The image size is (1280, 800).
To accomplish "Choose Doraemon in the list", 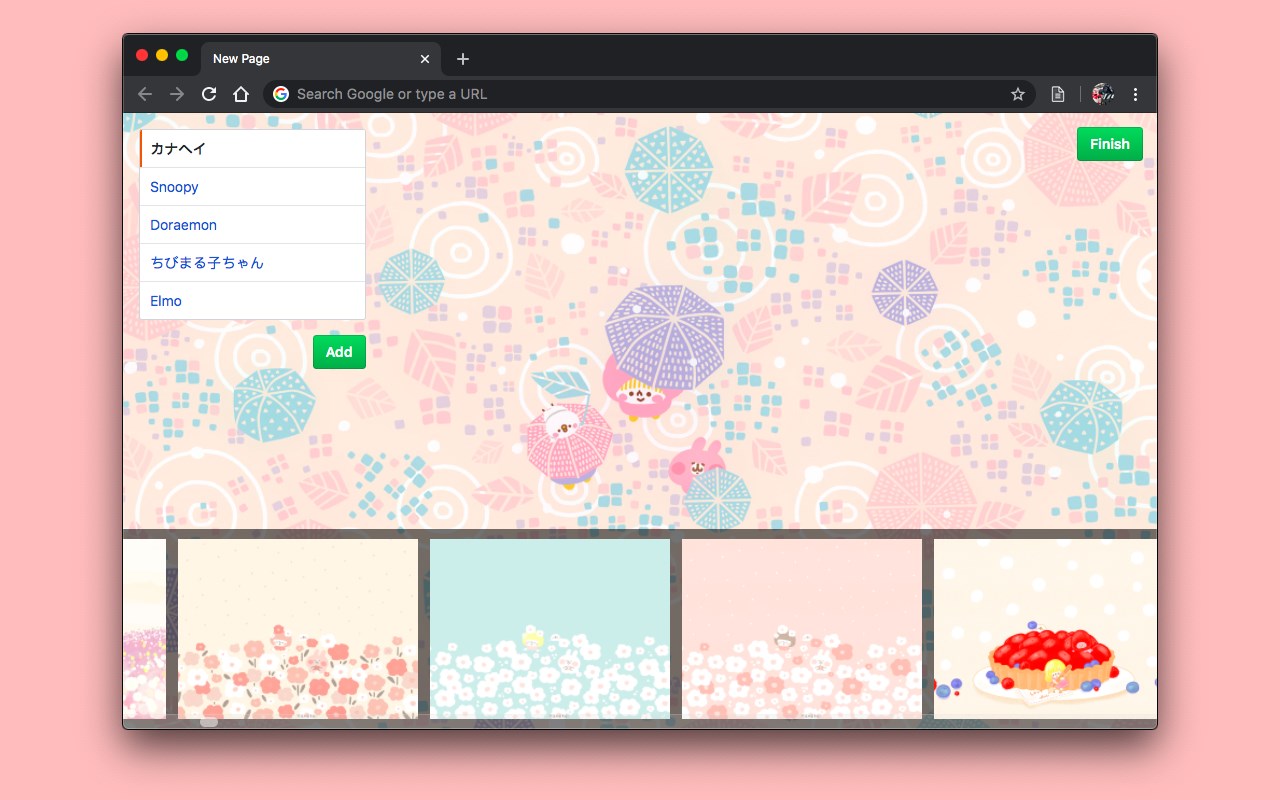I will [x=253, y=225].
